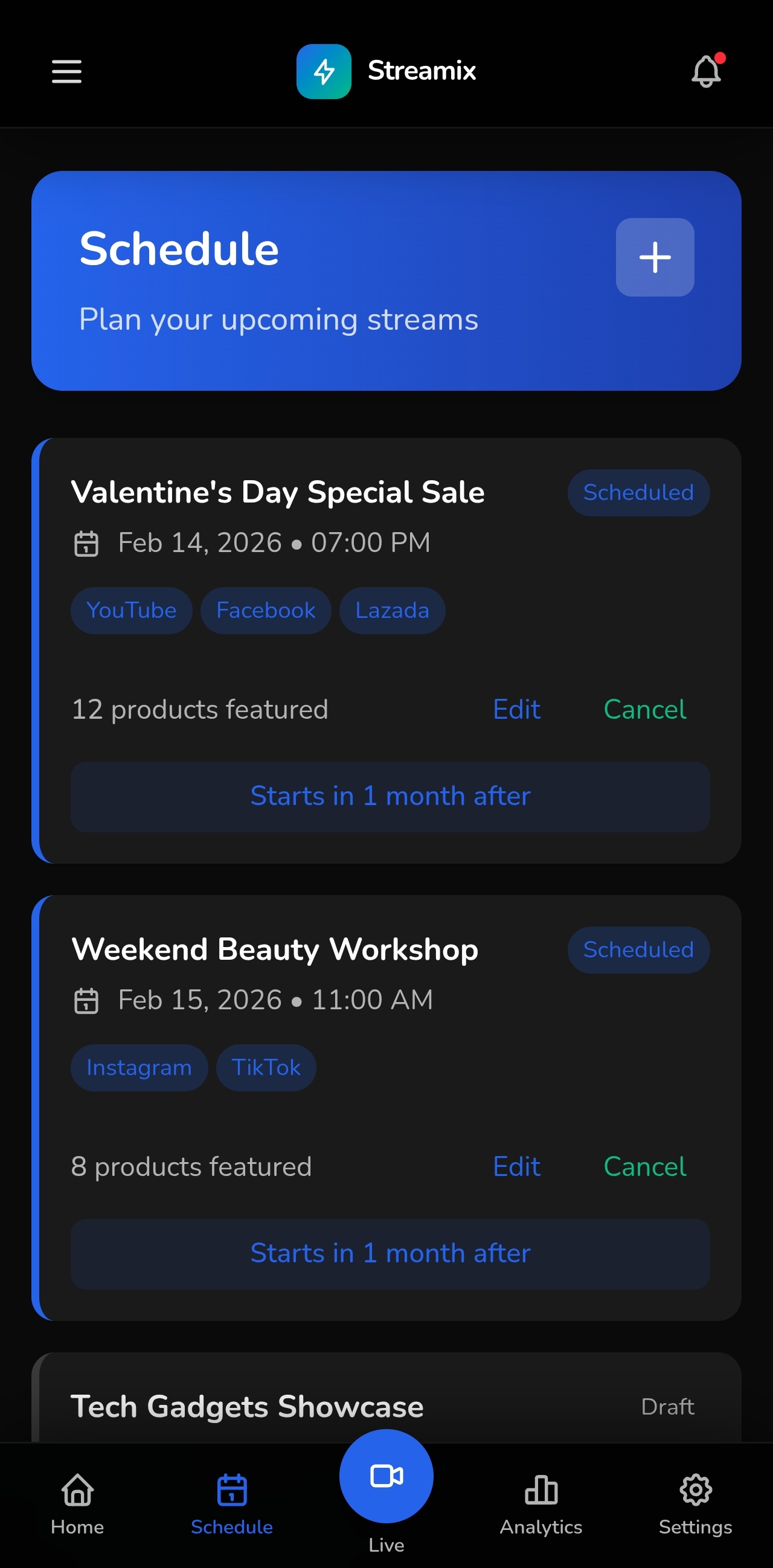
Task: Edit the Weekend Beauty Workshop stream
Action: click(517, 1166)
